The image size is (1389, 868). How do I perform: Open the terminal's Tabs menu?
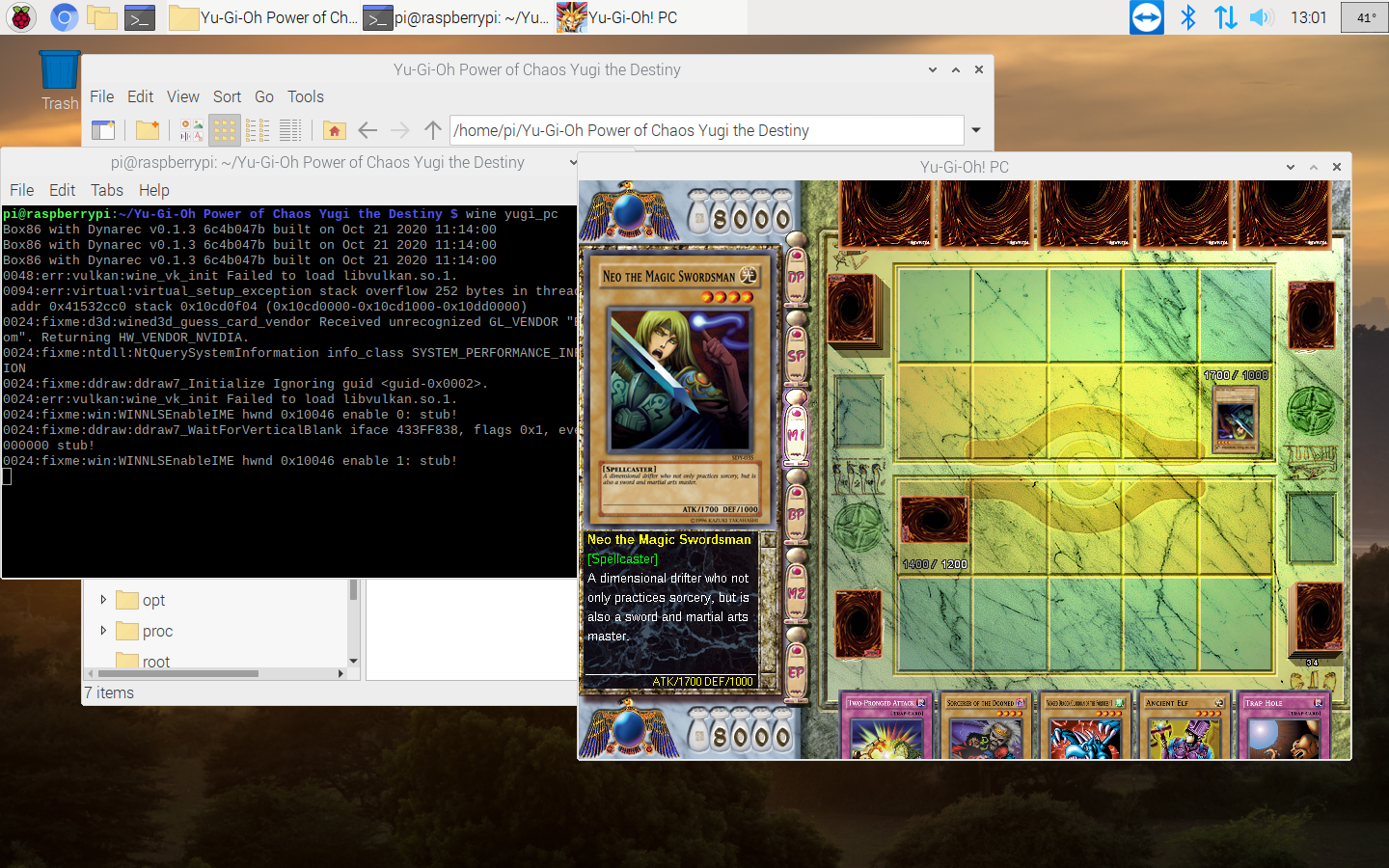[106, 190]
